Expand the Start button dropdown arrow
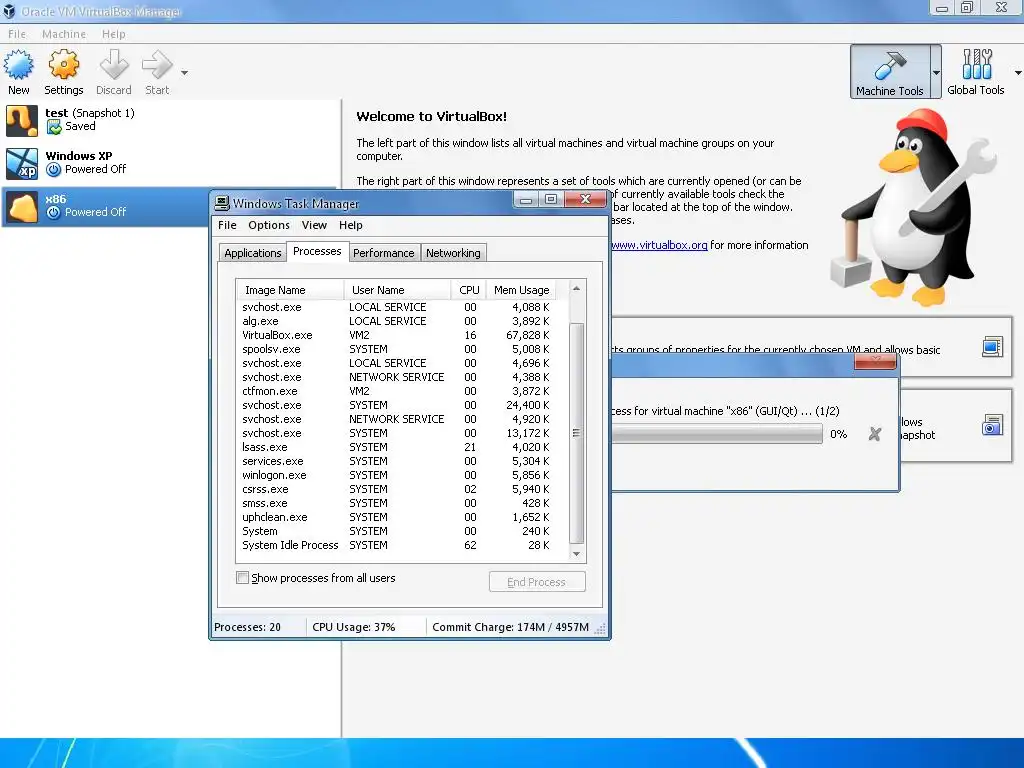1024x768 pixels. click(x=184, y=72)
